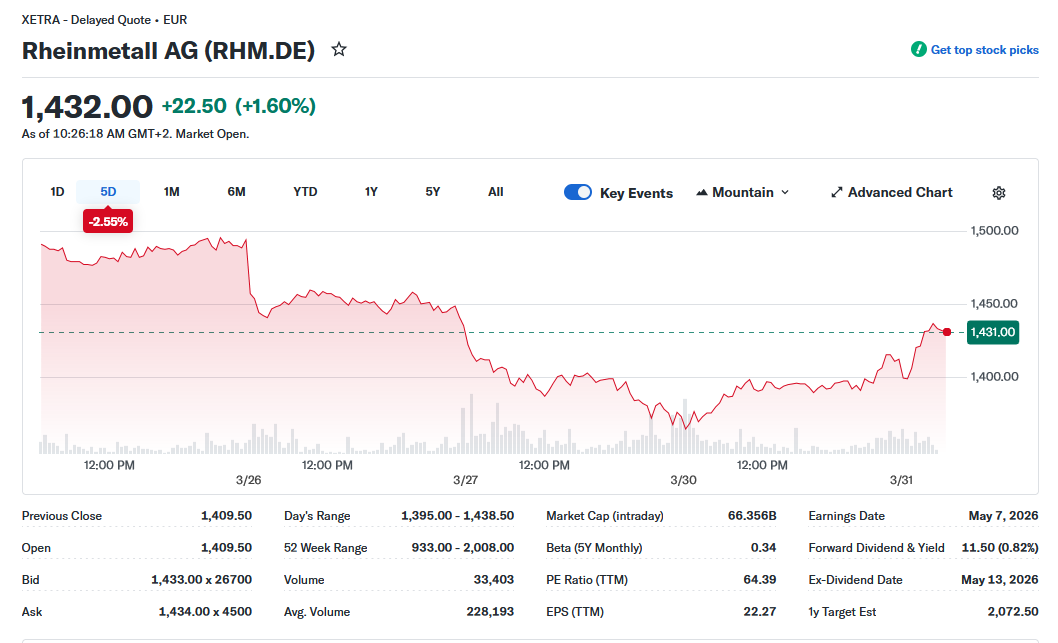The height and width of the screenshot is (643, 1058).
Task: Click the -2.55% change badge
Action: (x=108, y=221)
